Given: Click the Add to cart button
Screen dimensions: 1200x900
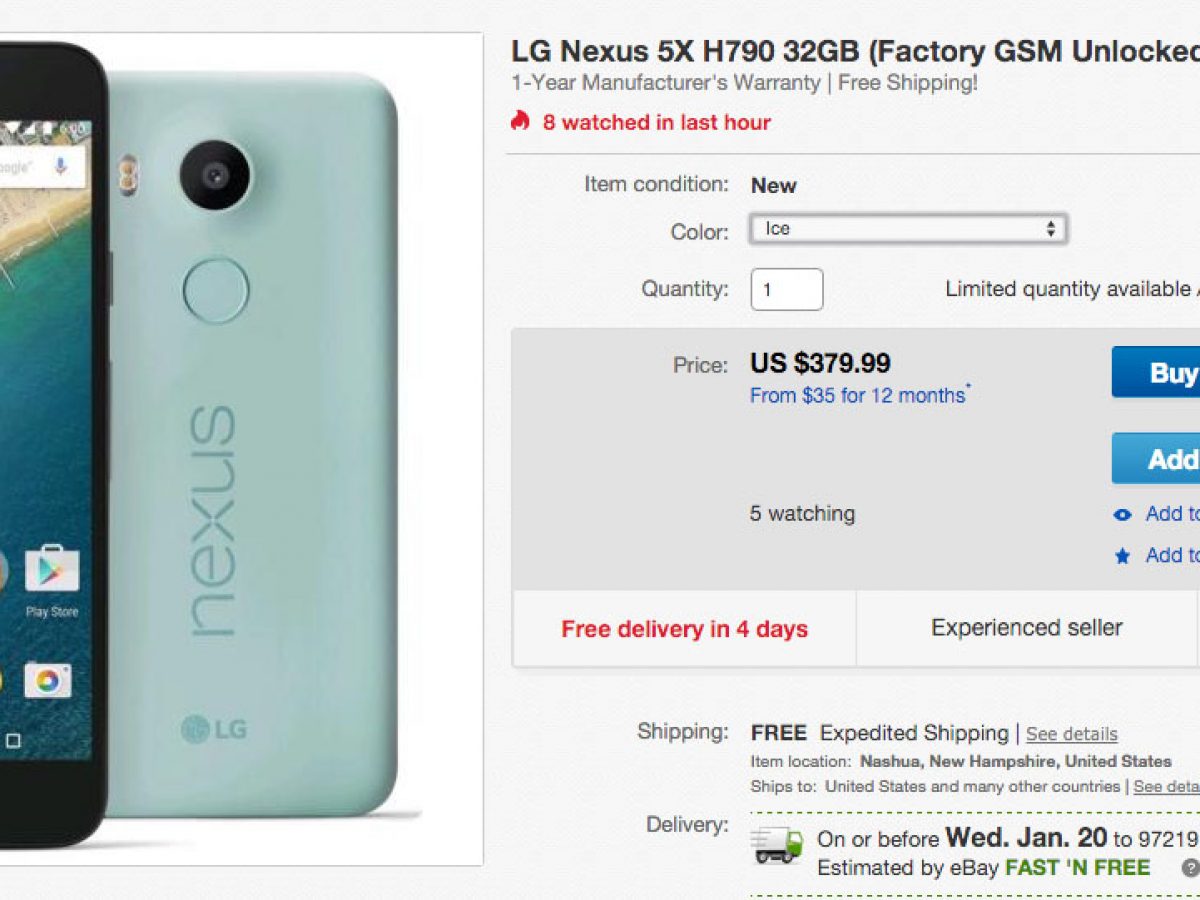Looking at the screenshot, I should tap(1156, 459).
